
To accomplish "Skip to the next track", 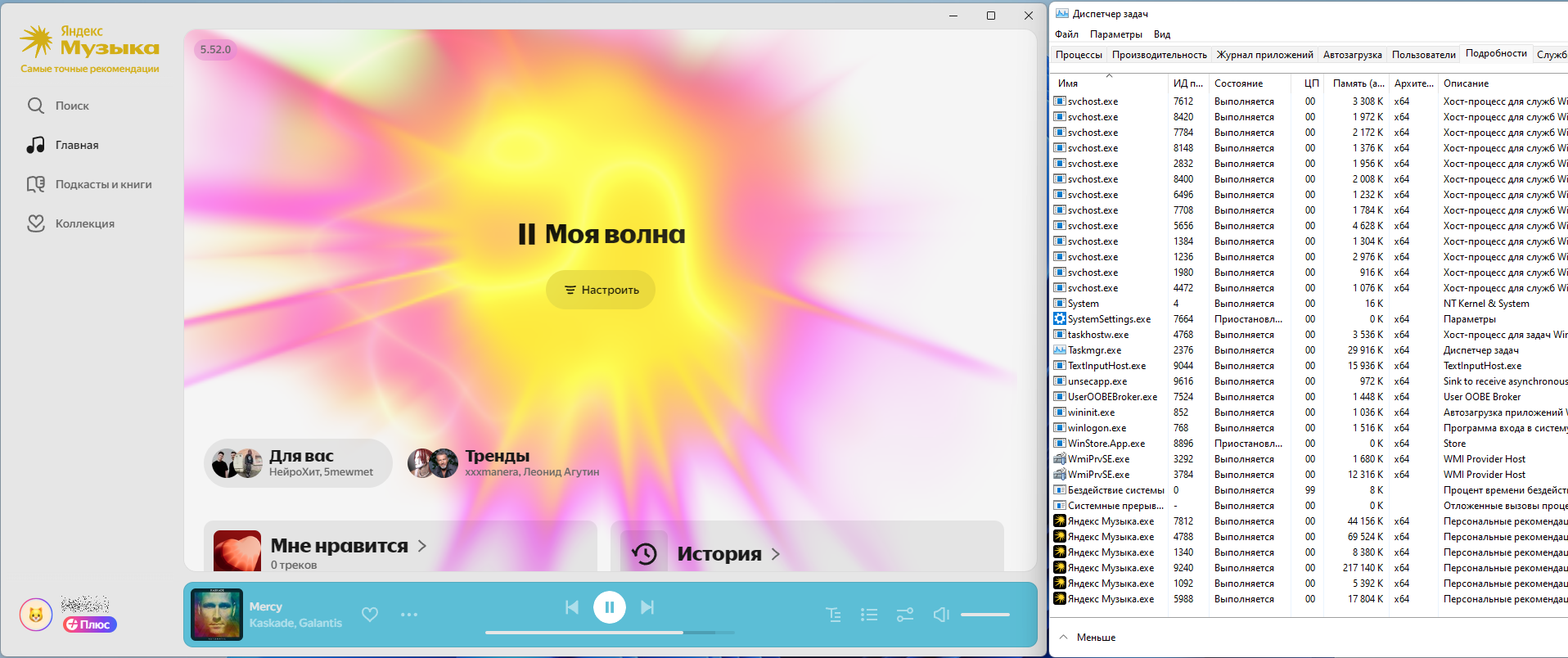I will click(x=647, y=607).
